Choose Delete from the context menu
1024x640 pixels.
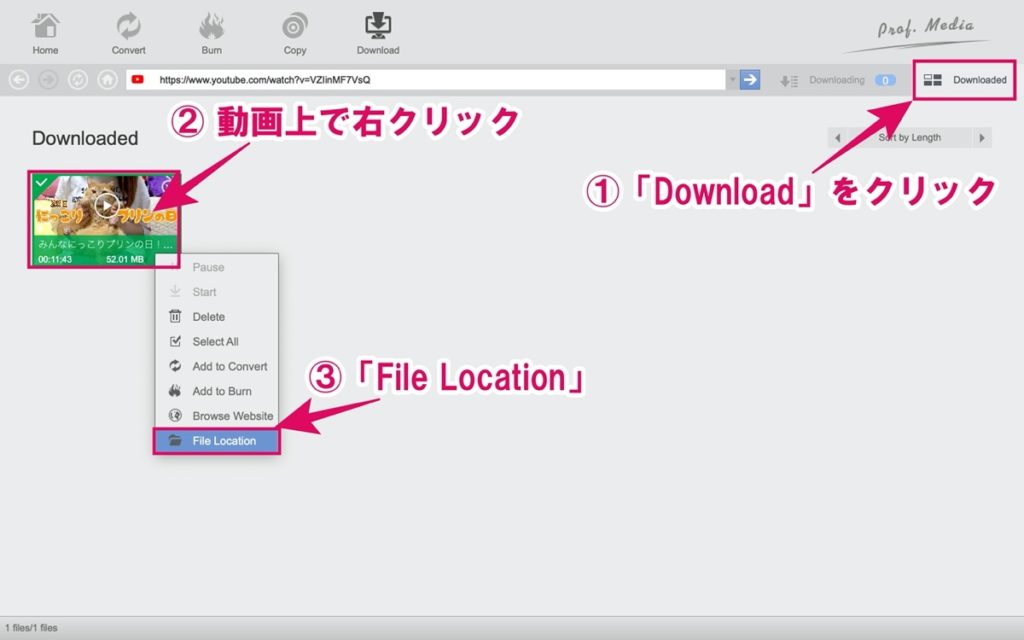point(216,317)
